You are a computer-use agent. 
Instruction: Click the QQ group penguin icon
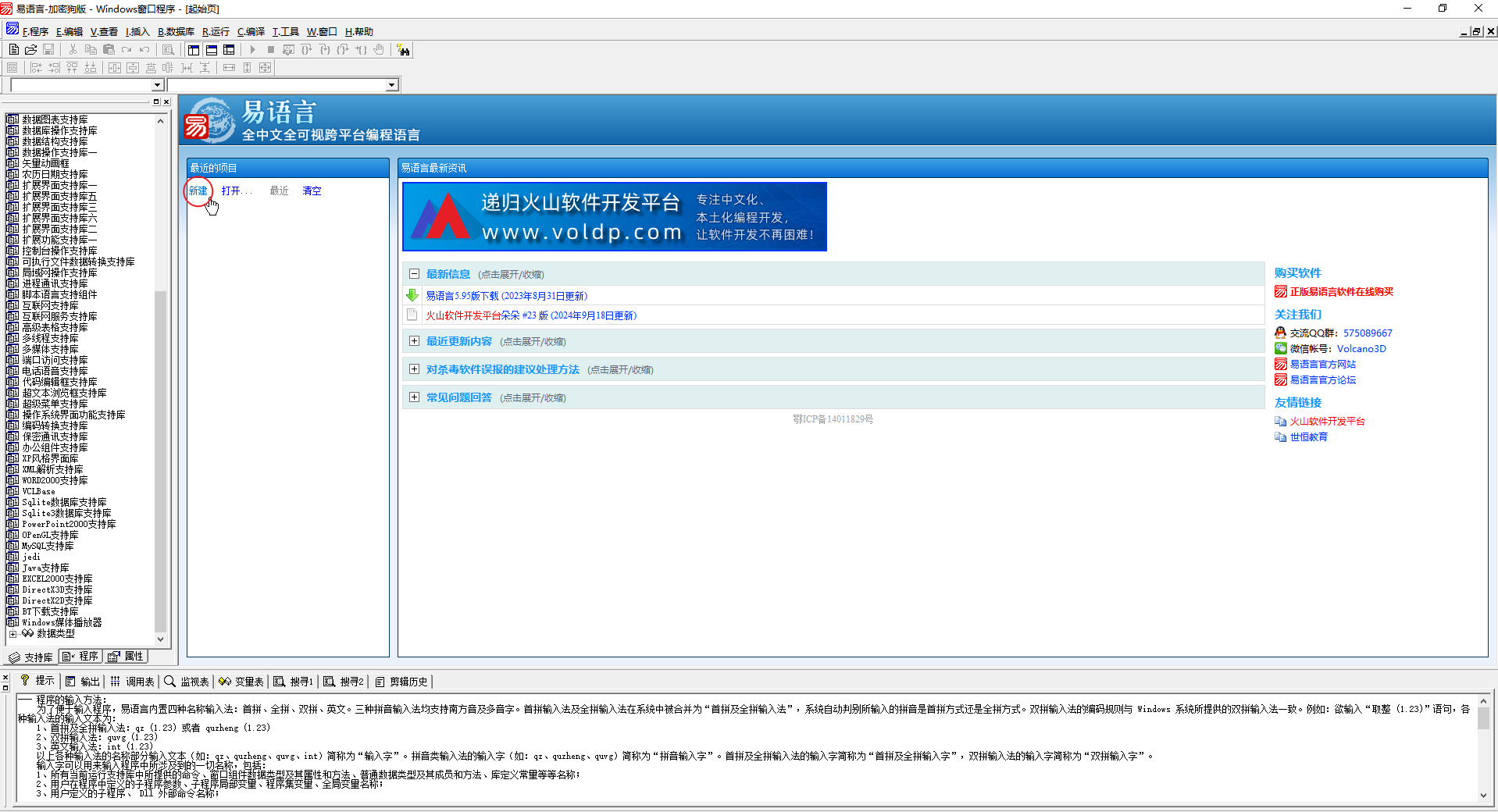1281,333
